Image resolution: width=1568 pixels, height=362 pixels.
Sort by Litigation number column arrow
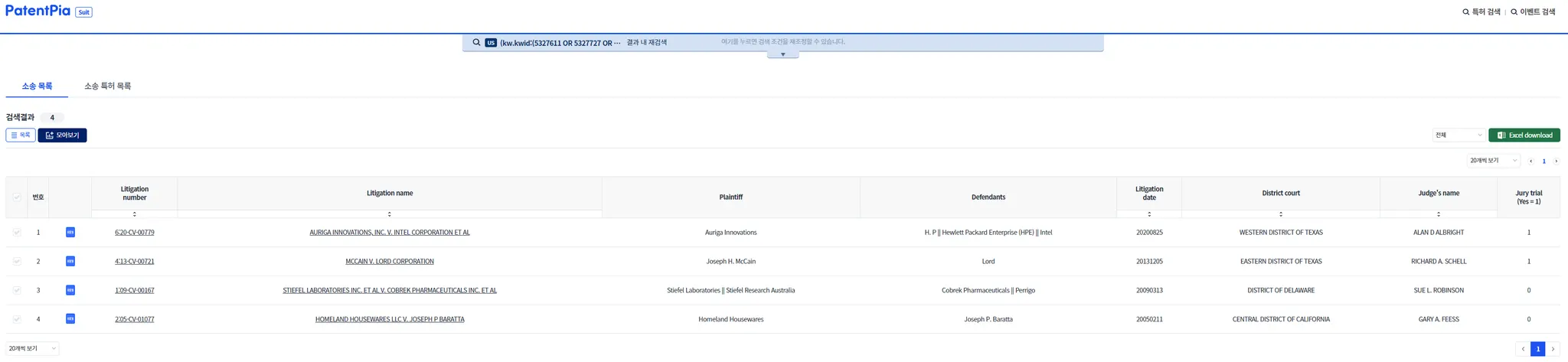click(135, 214)
